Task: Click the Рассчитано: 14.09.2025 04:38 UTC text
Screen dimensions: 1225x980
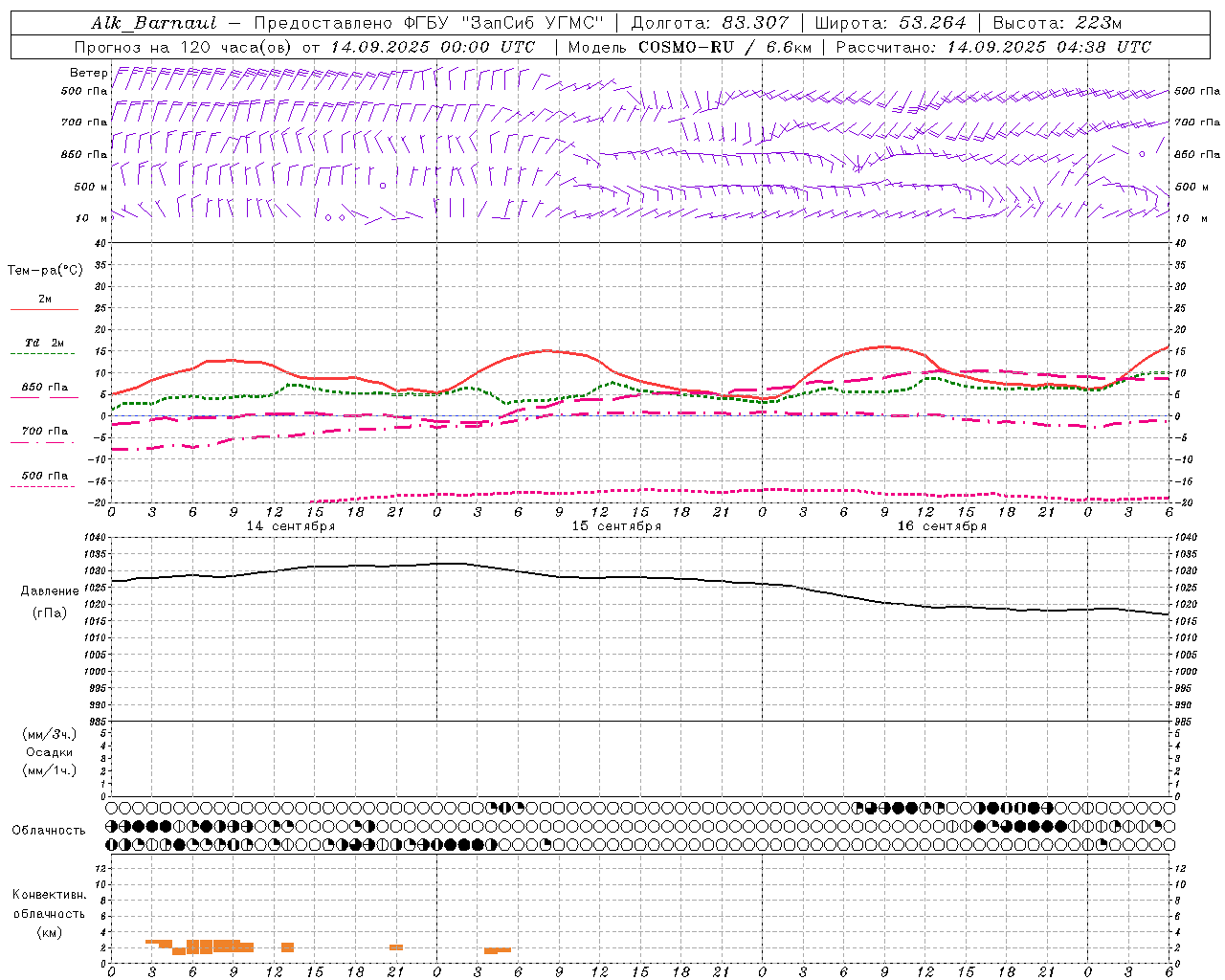Action: (993, 47)
